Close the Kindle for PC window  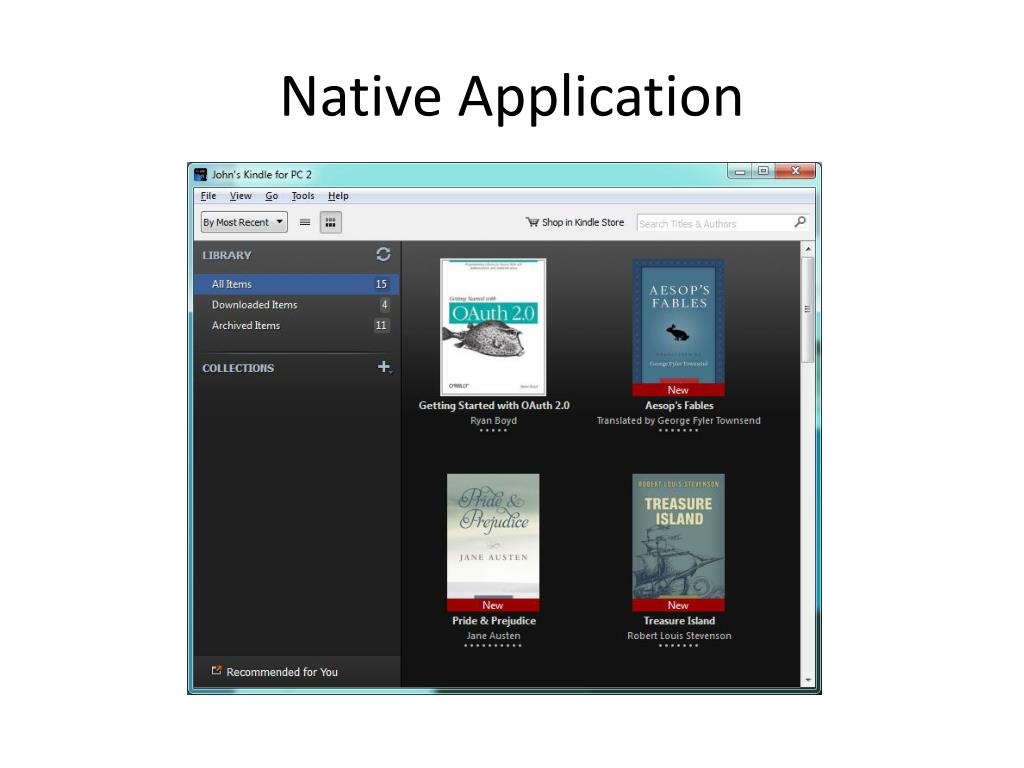tap(795, 171)
